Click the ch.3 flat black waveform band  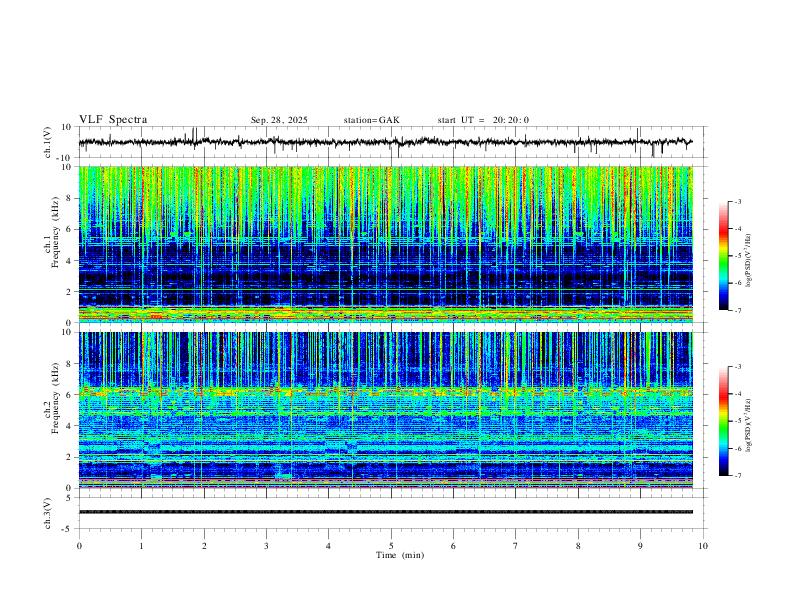(386, 512)
